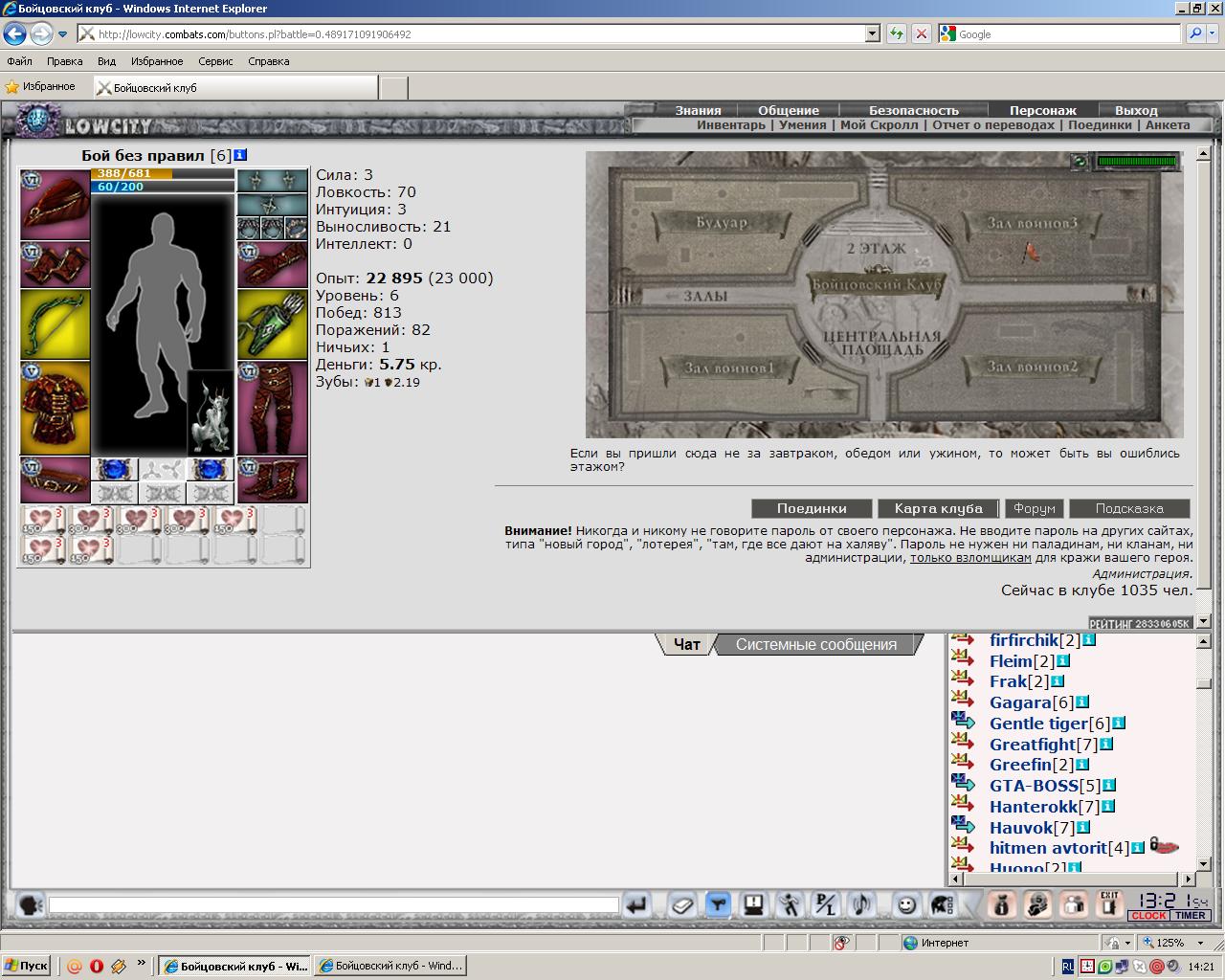Open the только взломщикам link
Screen dimensions: 1225x980
[970, 557]
